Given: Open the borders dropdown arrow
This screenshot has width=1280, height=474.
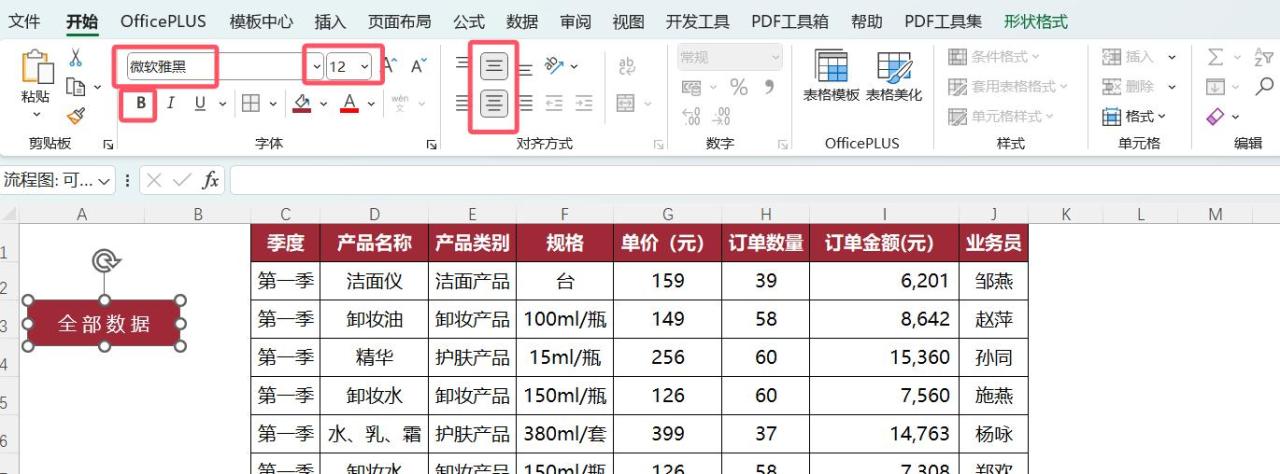Looking at the screenshot, I should tap(272, 103).
